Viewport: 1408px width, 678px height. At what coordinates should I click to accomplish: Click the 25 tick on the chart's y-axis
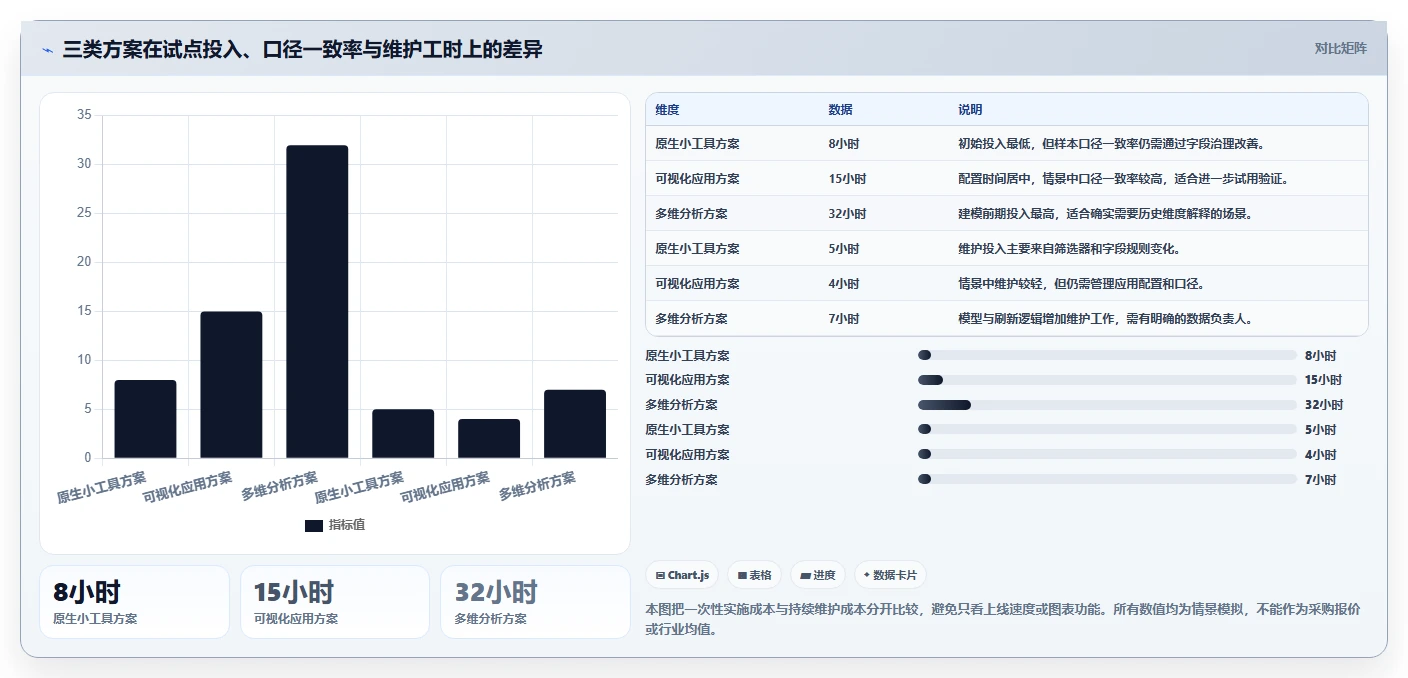(84, 214)
